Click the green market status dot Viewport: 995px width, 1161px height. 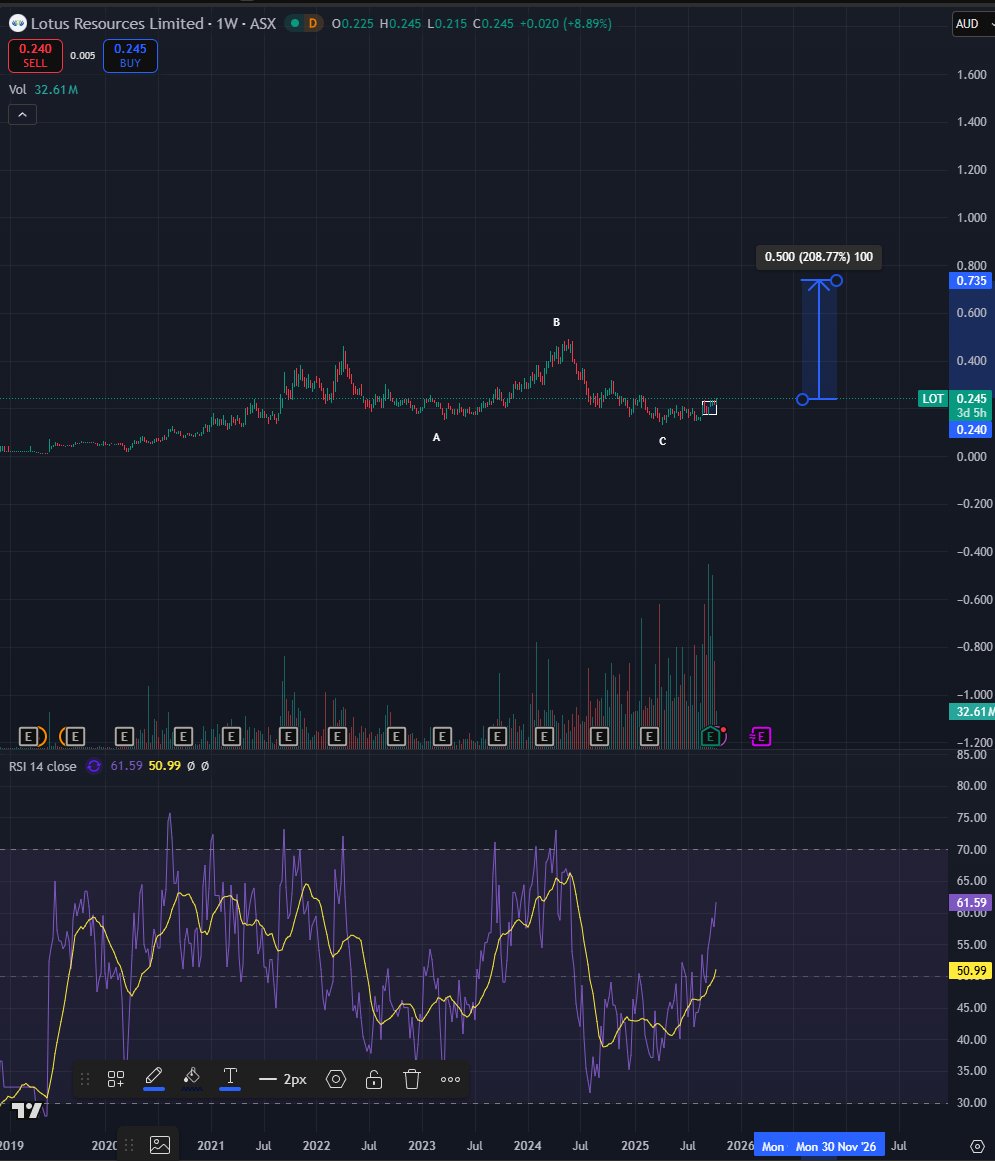click(295, 24)
